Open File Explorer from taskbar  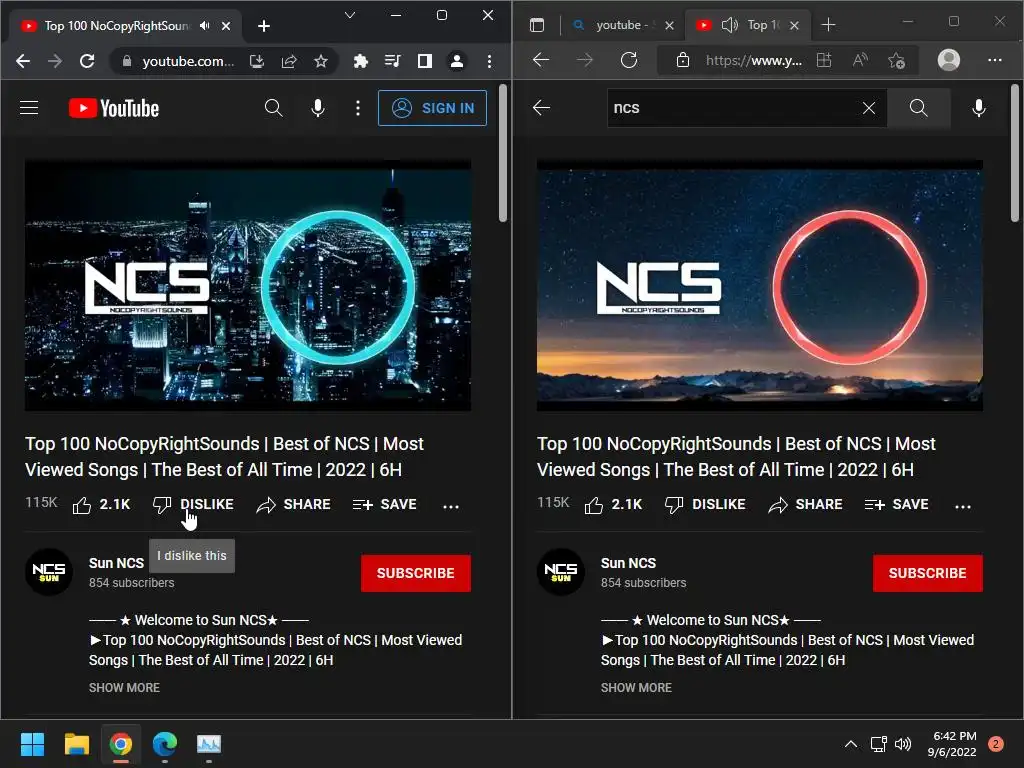tap(76, 744)
